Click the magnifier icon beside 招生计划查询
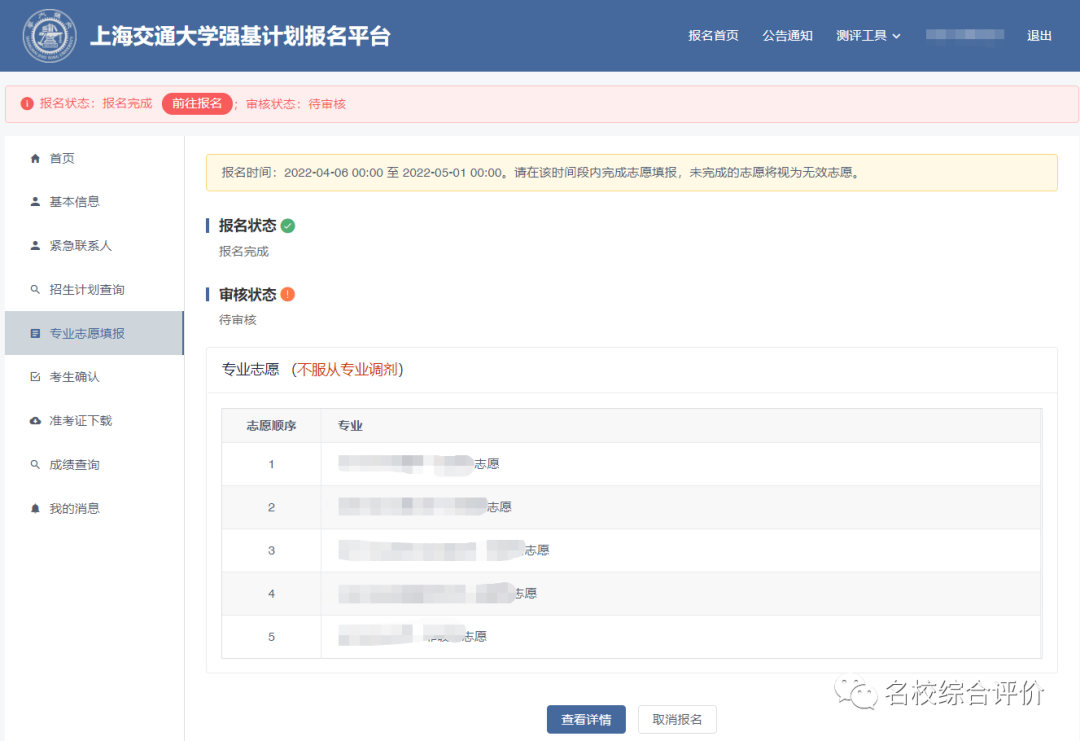 (36, 289)
